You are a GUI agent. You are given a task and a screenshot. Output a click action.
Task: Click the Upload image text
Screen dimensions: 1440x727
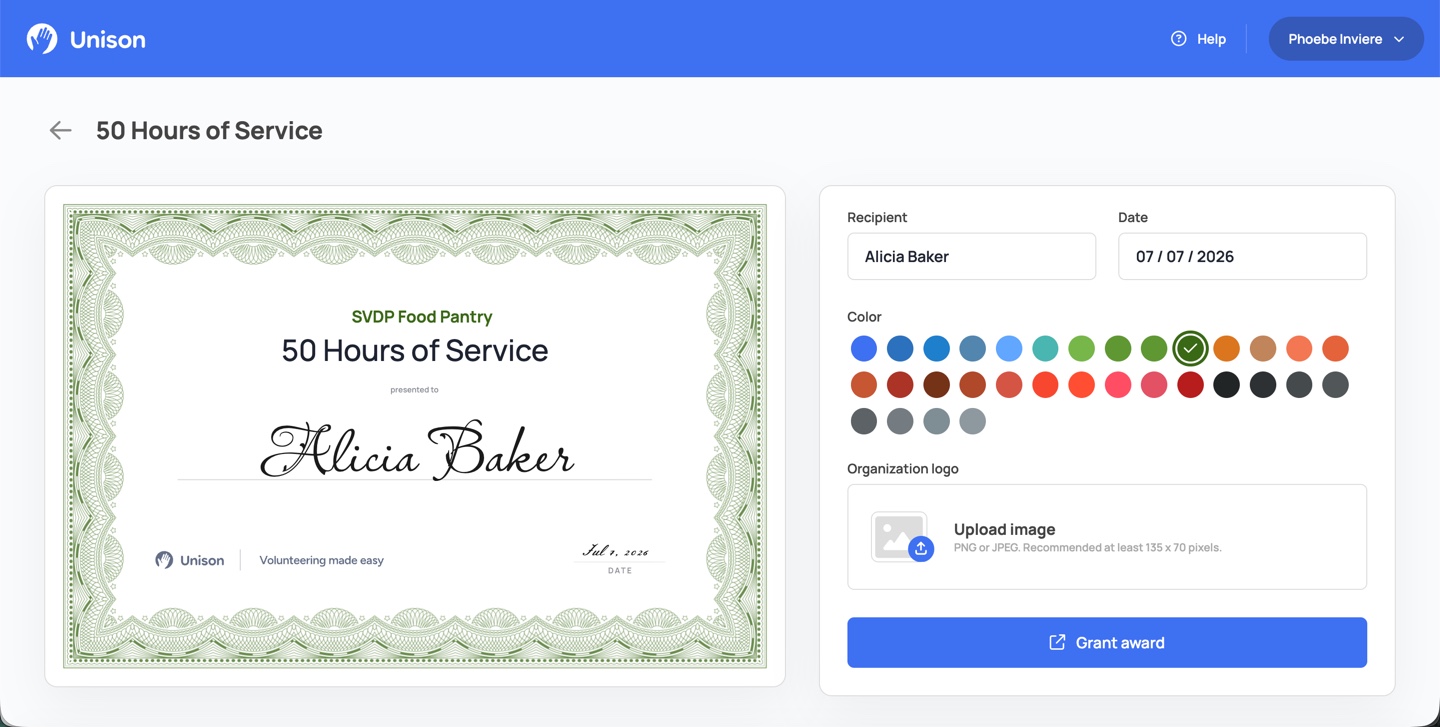[1004, 529]
